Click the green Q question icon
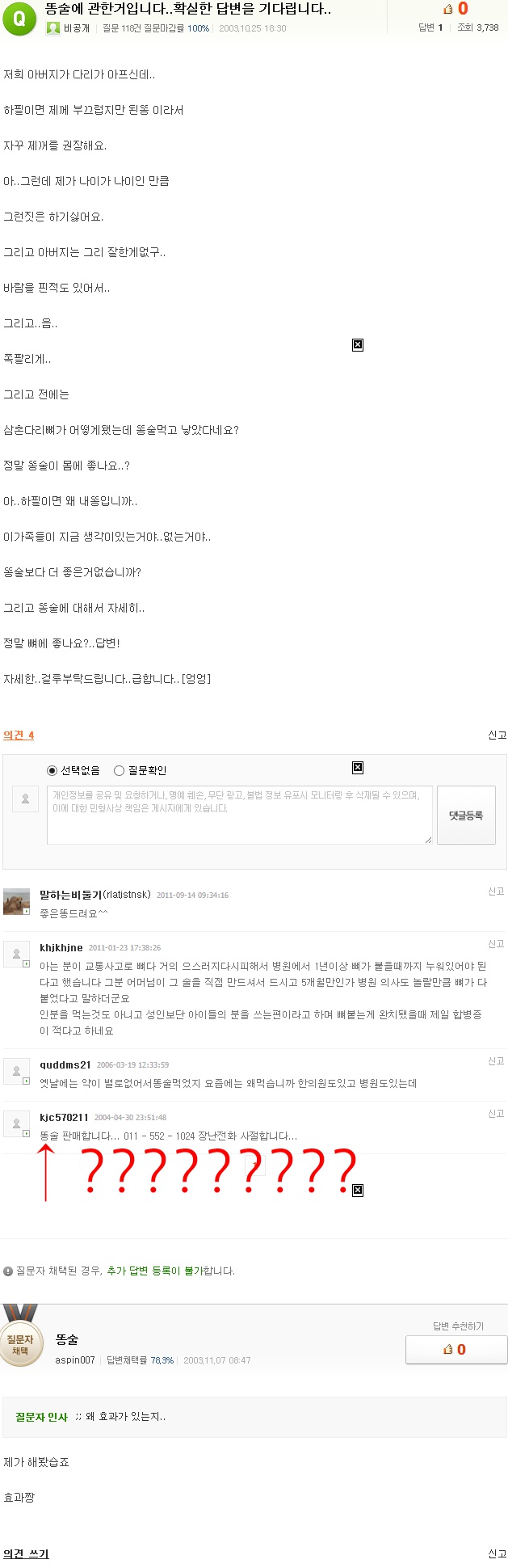508x1568 pixels. pos(19,18)
